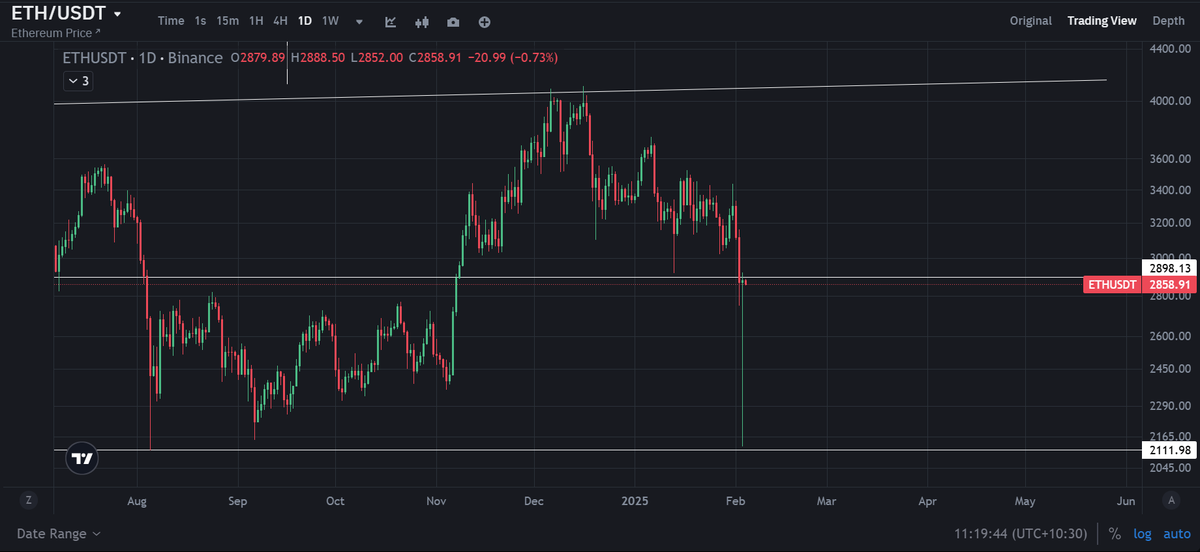1200x552 pixels.
Task: Open the technical indicators icon
Action: (391, 22)
